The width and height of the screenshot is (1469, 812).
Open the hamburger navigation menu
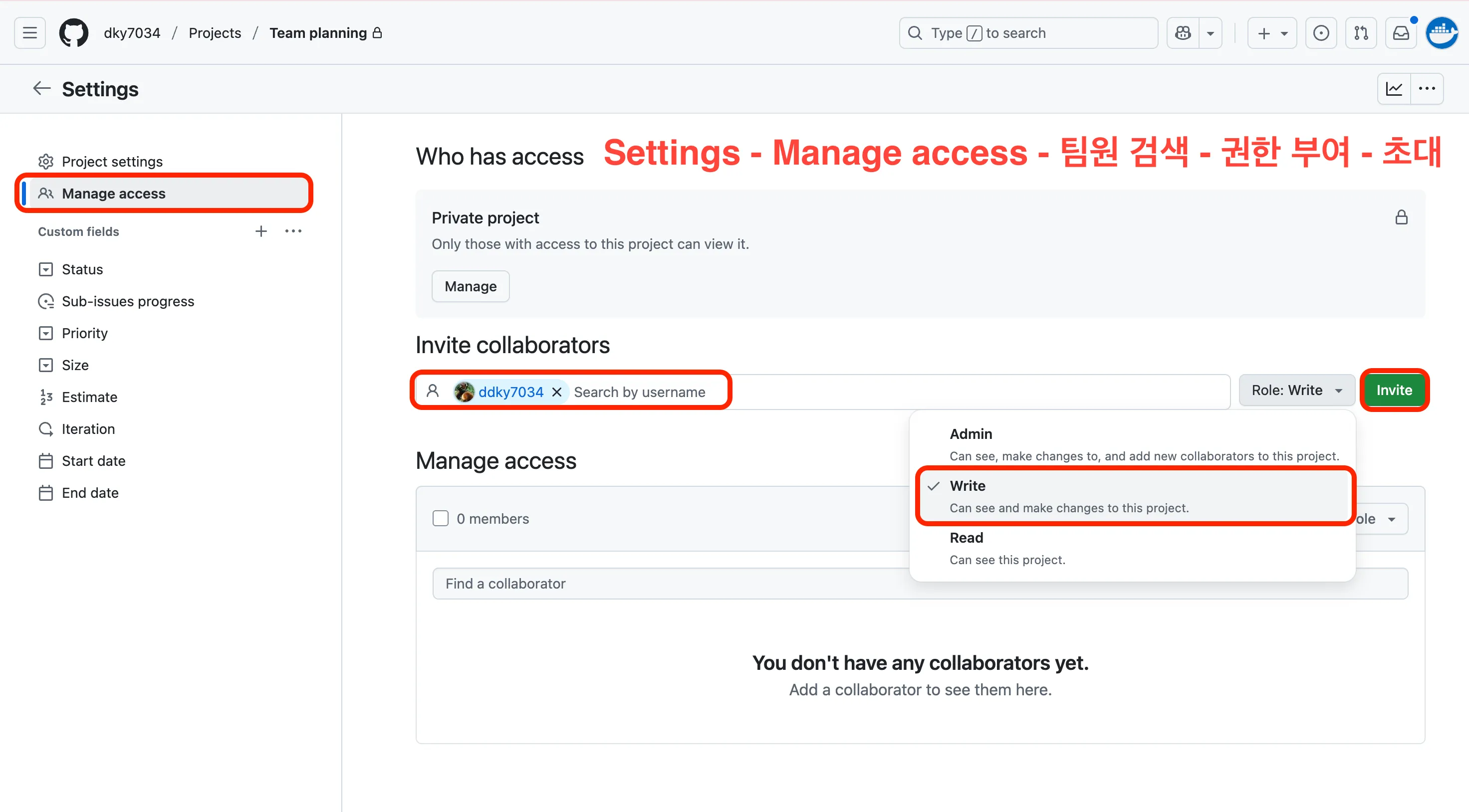tap(29, 33)
